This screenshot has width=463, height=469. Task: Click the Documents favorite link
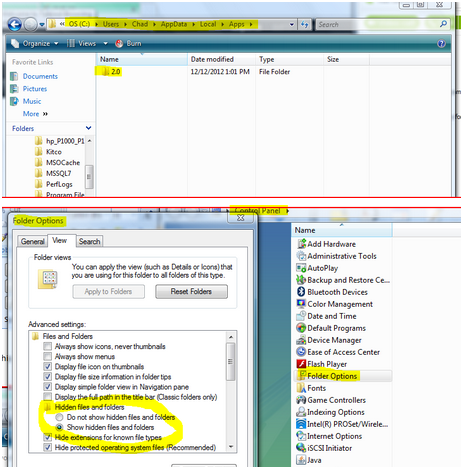pyautogui.click(x=40, y=76)
